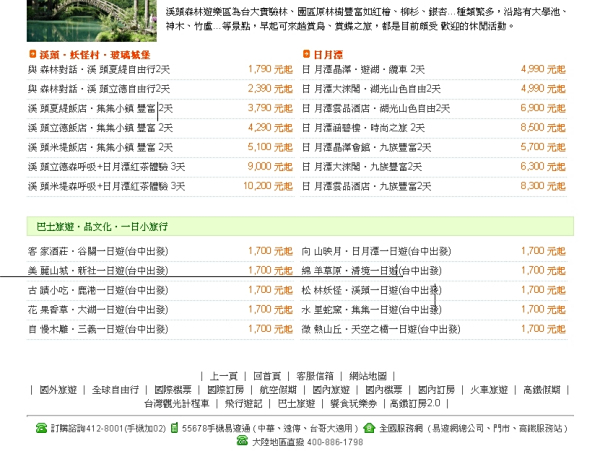This screenshot has width=600, height=451.
Task: Open 客服信箱 footer link
Action: [x=315, y=376]
